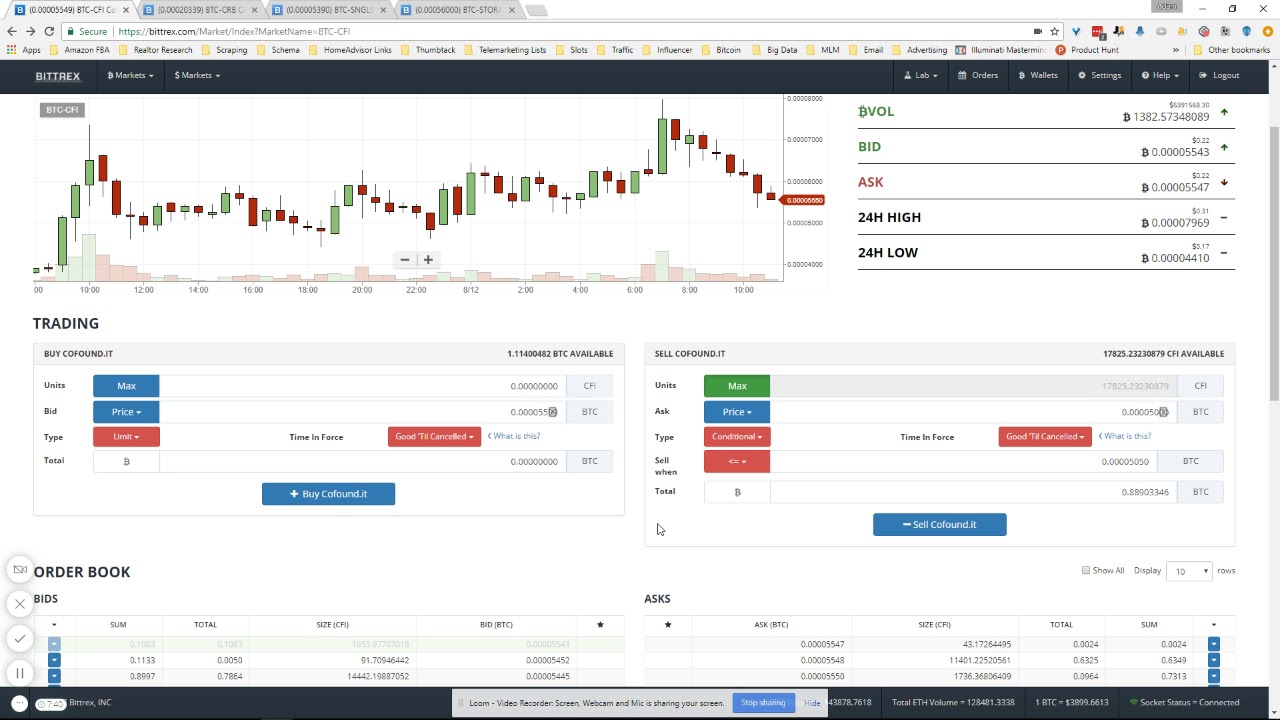Screen dimensions: 1280x720
Task: Pause the Loom recording
Action: [20, 673]
